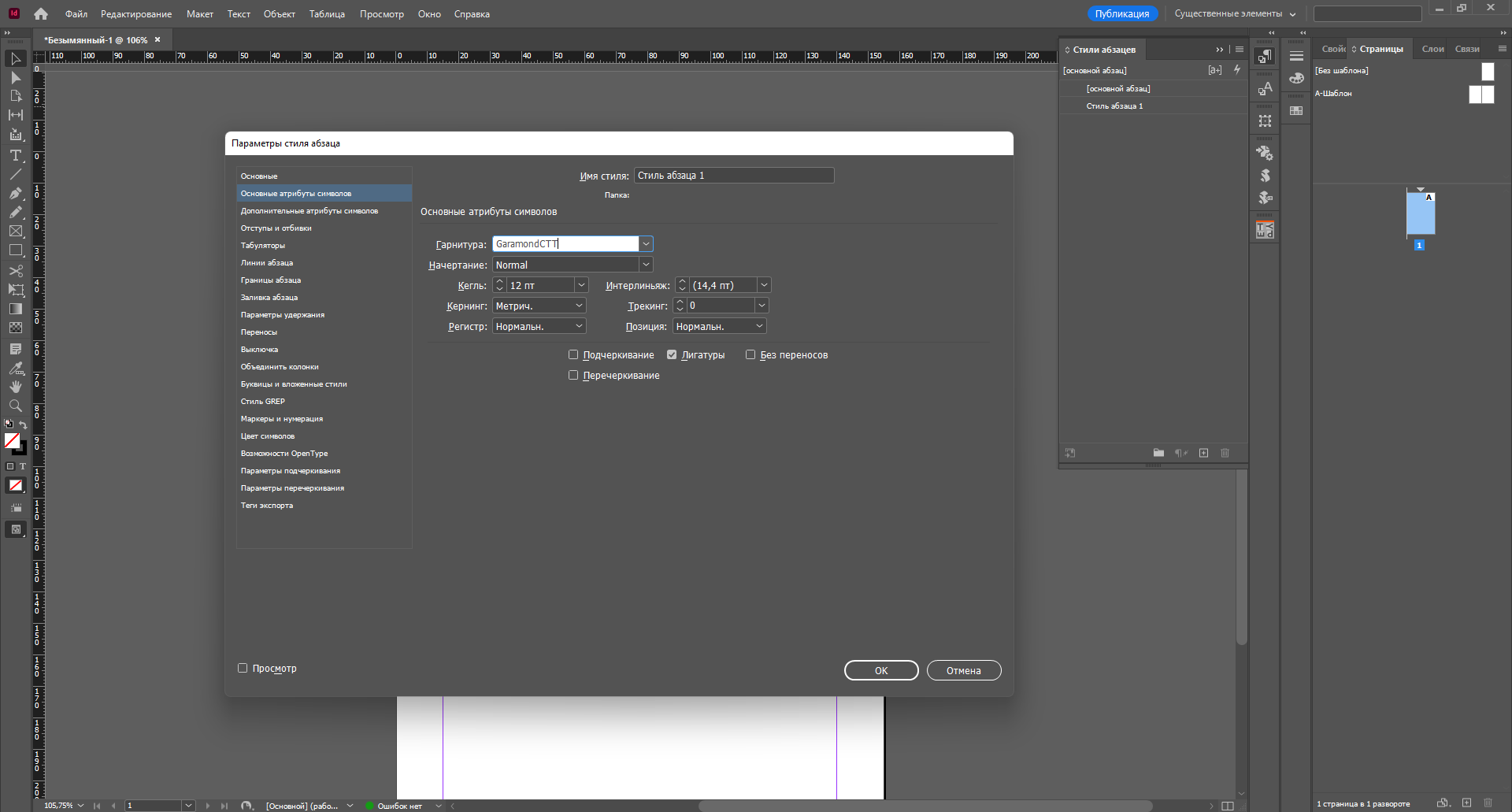
Task: Expand the Начертание style dropdown
Action: coord(646,265)
